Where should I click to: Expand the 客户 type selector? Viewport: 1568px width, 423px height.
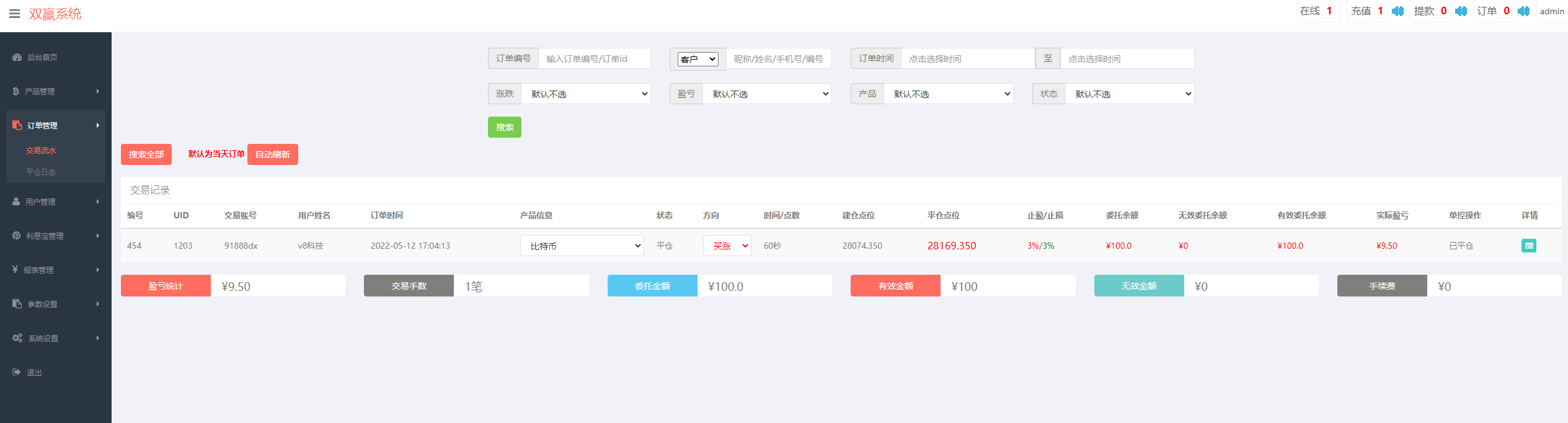tap(698, 59)
